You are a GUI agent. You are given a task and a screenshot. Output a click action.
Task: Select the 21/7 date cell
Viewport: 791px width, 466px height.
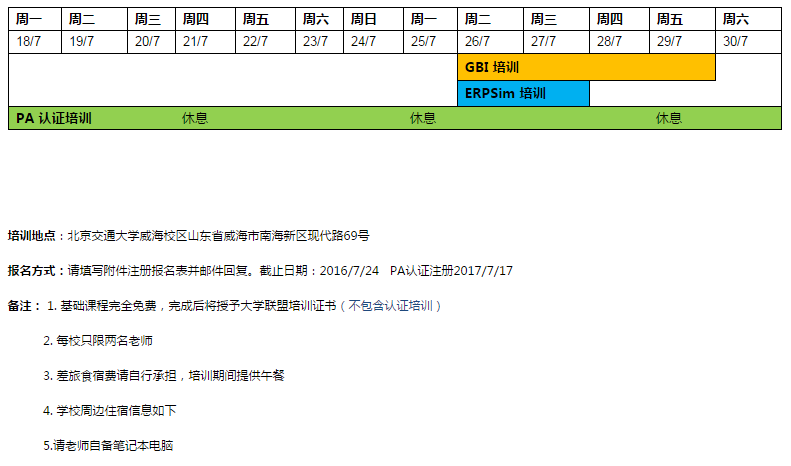[x=205, y=42]
